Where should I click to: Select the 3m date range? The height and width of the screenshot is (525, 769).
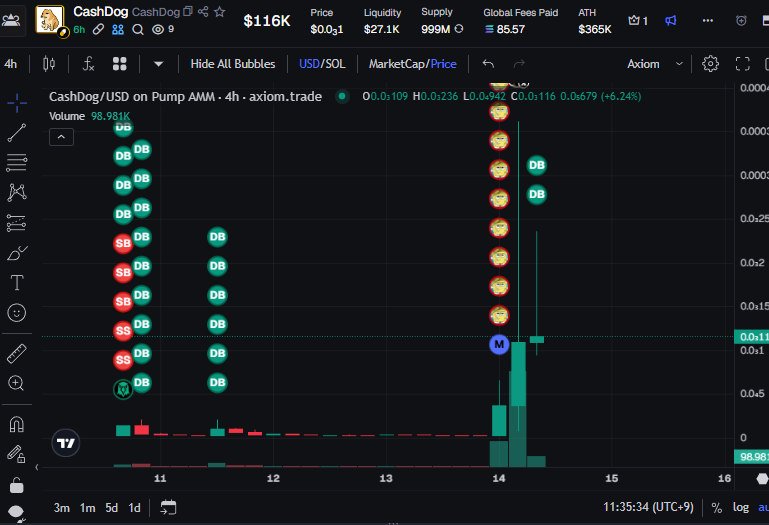coord(61,508)
